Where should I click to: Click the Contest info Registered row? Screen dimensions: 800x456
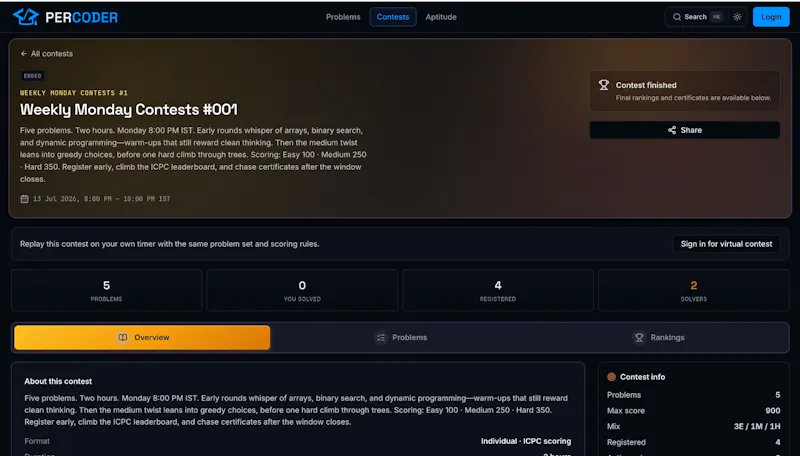[x=693, y=442]
